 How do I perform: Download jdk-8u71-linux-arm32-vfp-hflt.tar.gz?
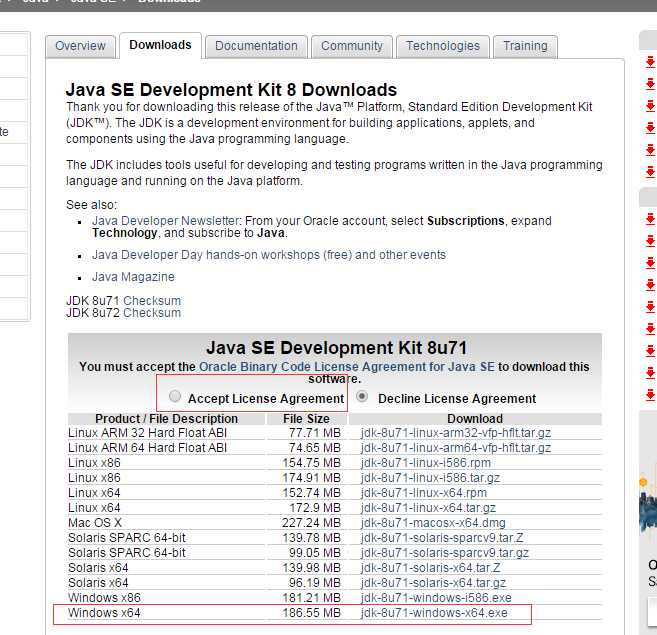point(456,433)
